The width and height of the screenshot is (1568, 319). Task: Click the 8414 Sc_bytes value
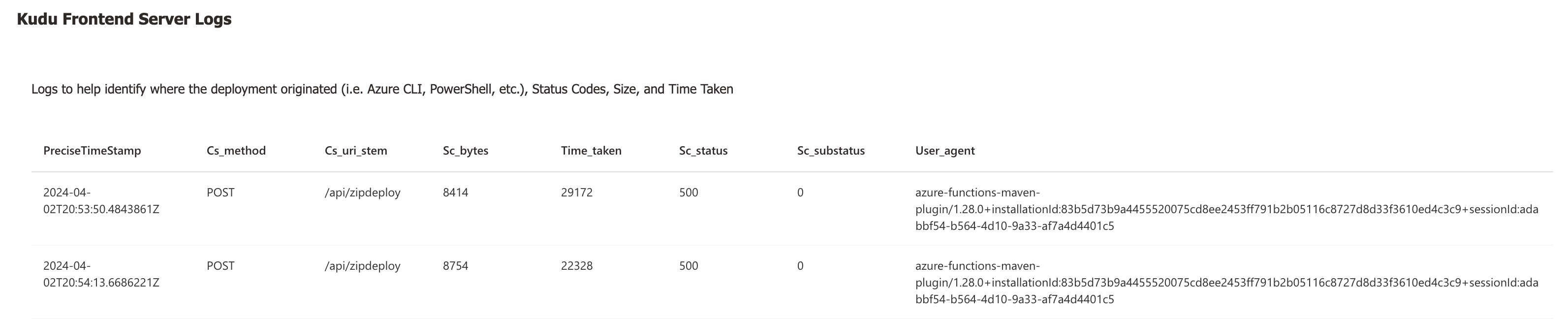coord(455,192)
